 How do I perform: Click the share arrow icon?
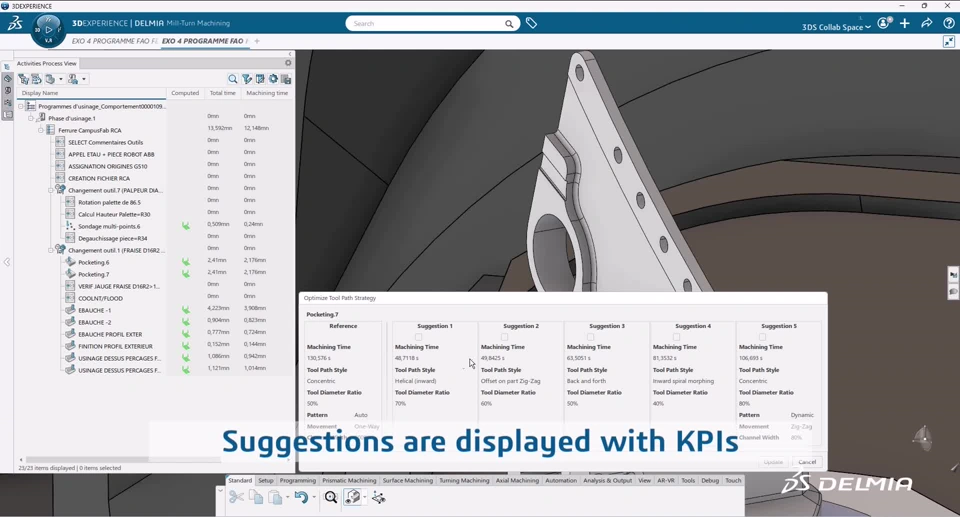click(x=927, y=23)
